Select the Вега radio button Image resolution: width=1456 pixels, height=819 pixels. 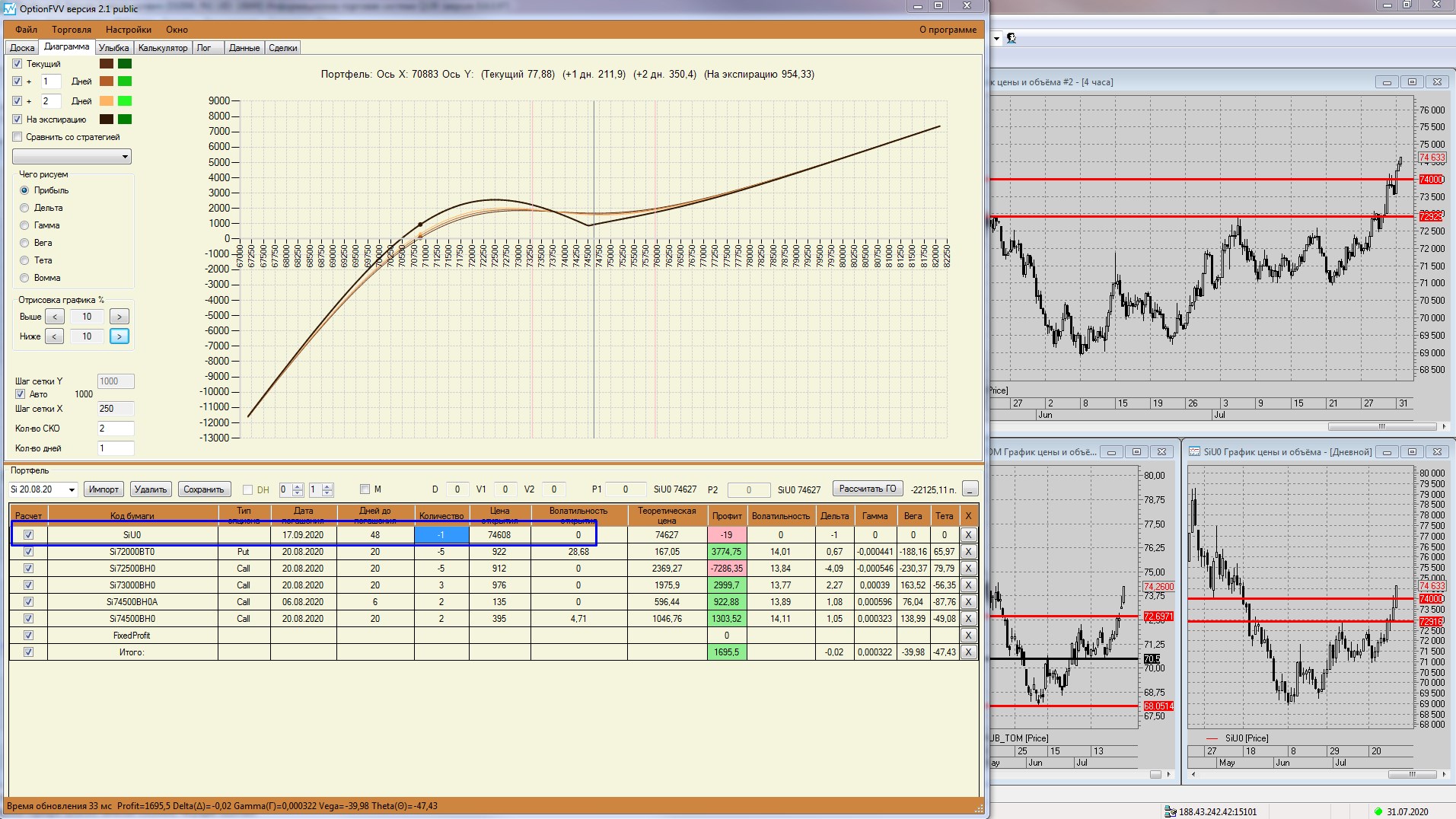pyautogui.click(x=24, y=243)
